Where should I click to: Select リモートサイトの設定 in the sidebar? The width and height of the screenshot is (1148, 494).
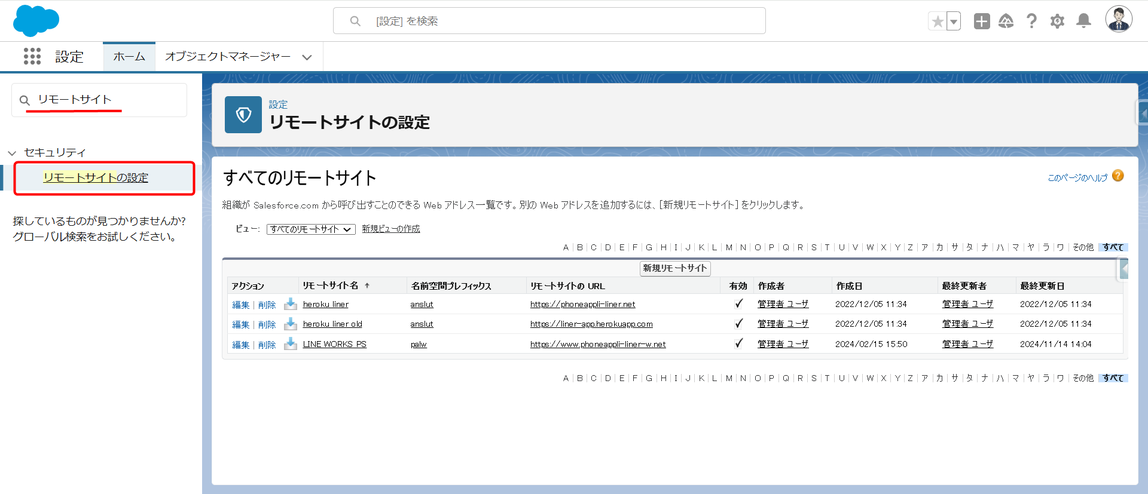[x=95, y=178]
